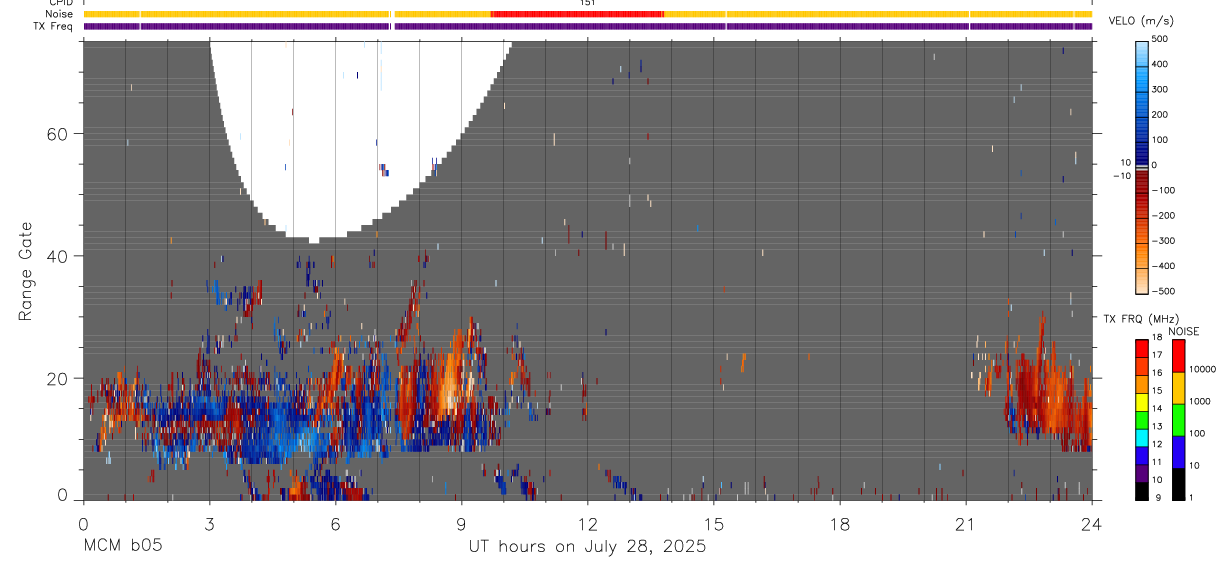Click the yellow 1000–10000 swatch in NOISE legend
Screen dimensions: 1228x567
point(1178,387)
